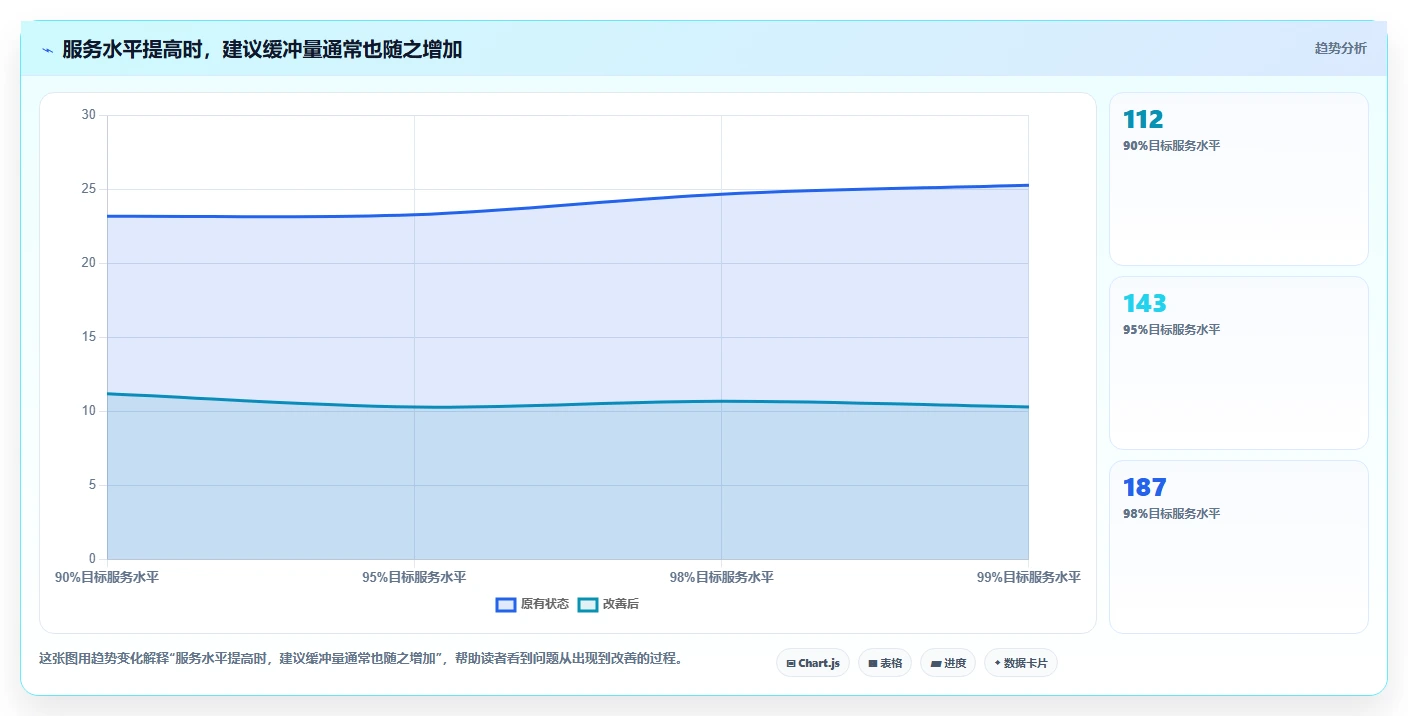Click the 99%目标服务水平 x-axis label
Image resolution: width=1408 pixels, height=716 pixels.
coord(1028,577)
